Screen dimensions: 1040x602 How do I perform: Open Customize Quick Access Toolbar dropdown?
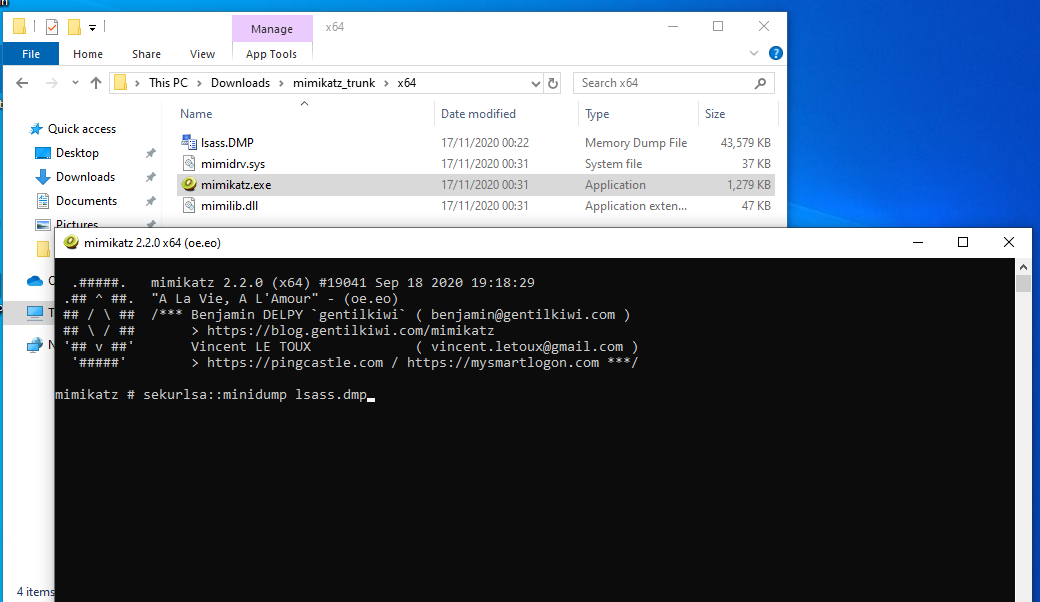92,28
